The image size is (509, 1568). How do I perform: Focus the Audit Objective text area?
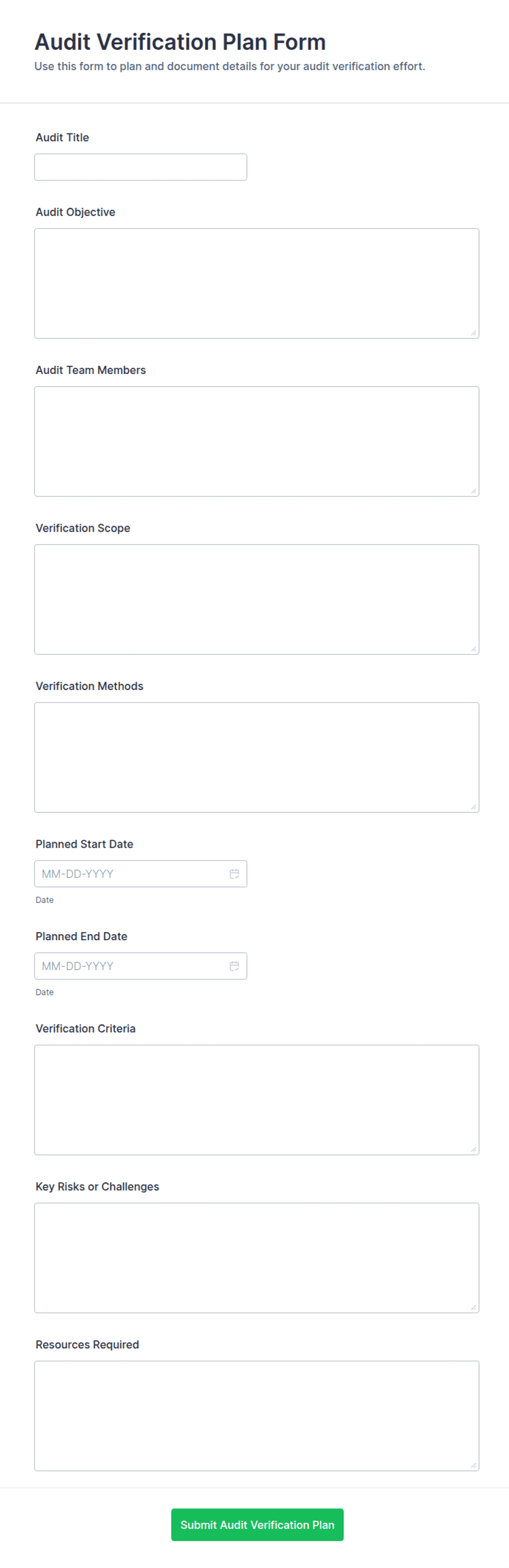coord(256,283)
